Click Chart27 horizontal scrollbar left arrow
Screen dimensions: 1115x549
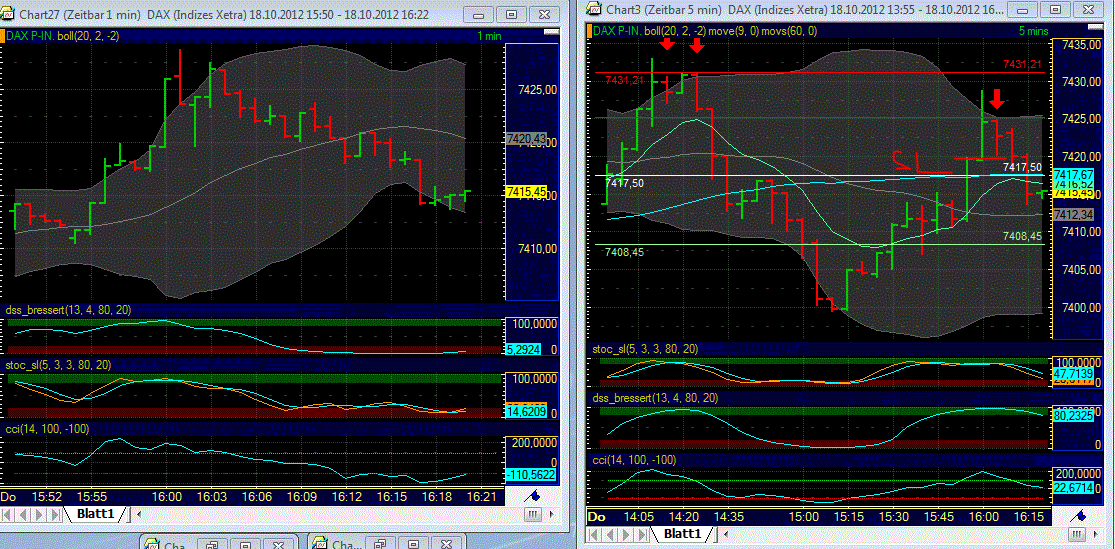139,513
